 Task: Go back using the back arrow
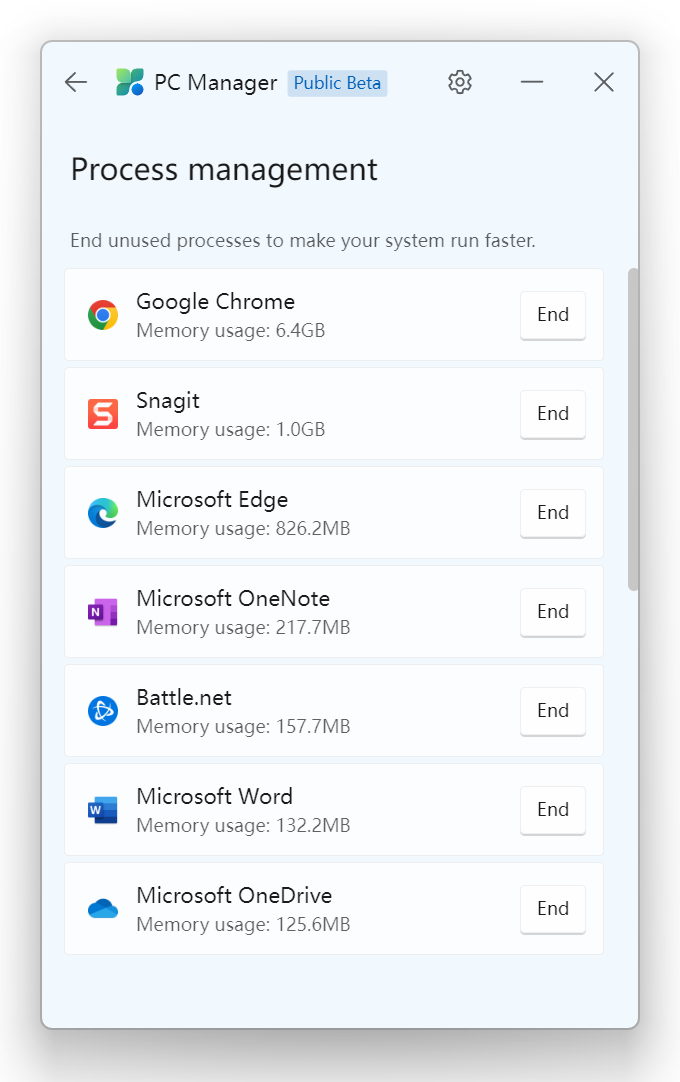tap(76, 83)
